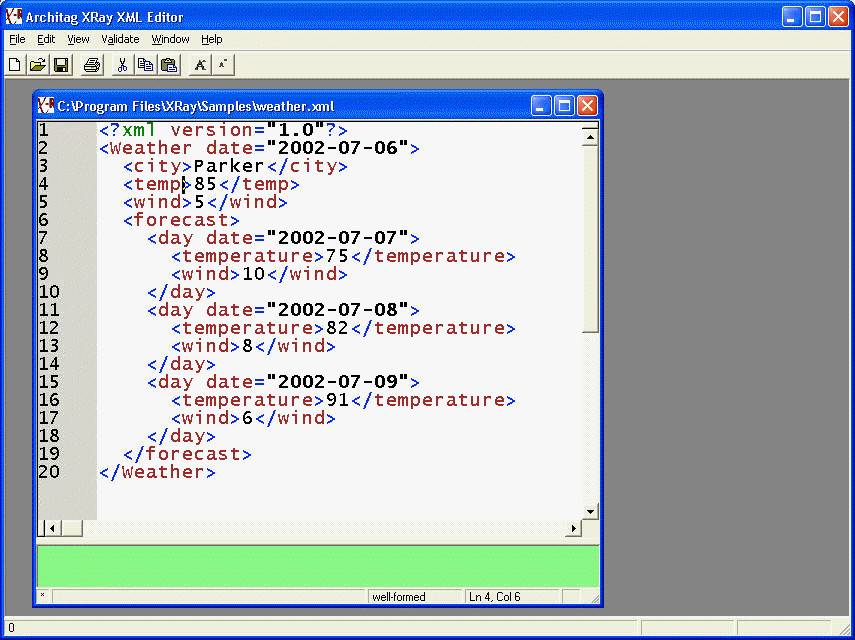Click the weather.xml document window icon

(46, 105)
